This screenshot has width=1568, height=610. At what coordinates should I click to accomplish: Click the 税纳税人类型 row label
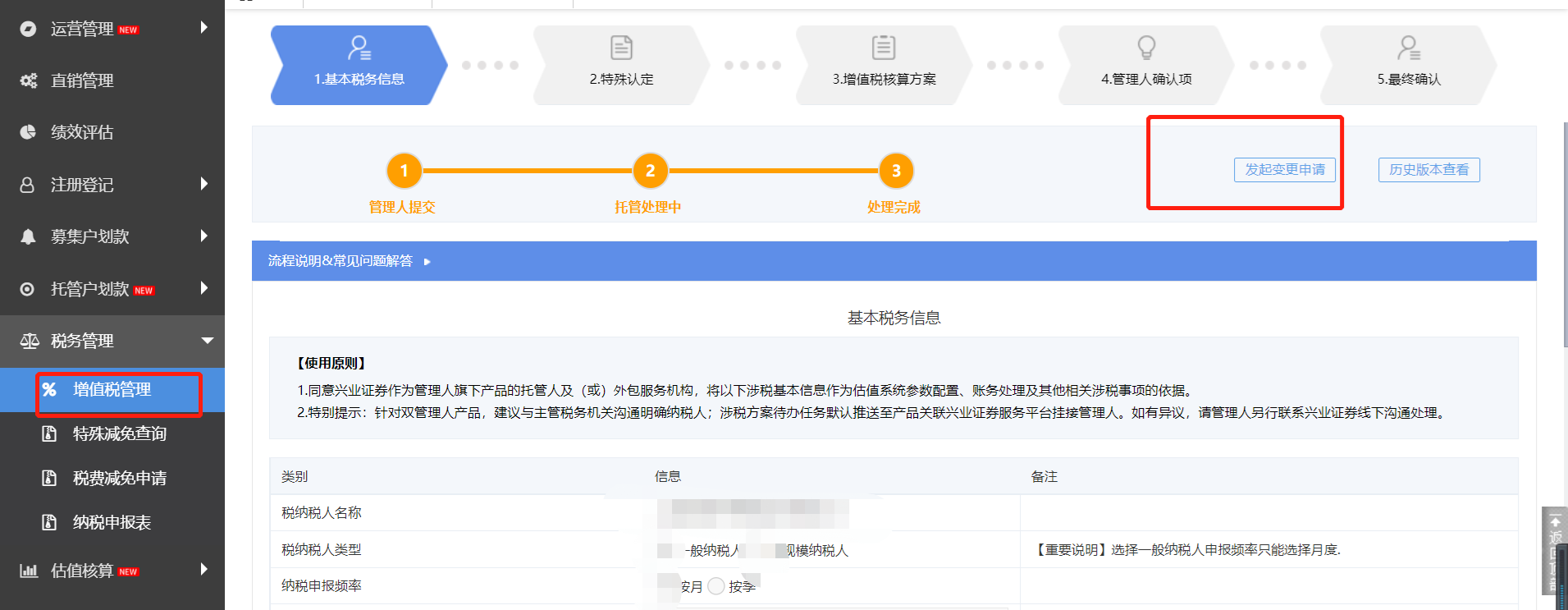click(x=322, y=549)
